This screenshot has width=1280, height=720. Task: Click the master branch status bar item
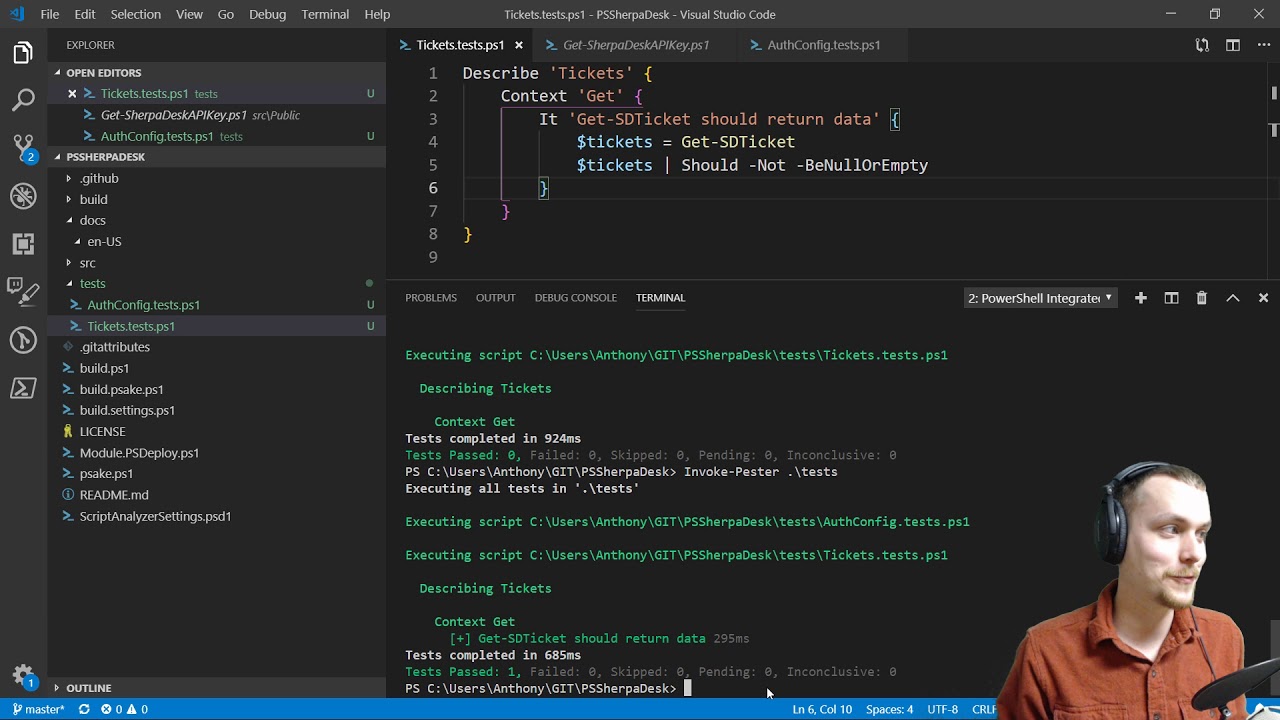click(x=38, y=709)
